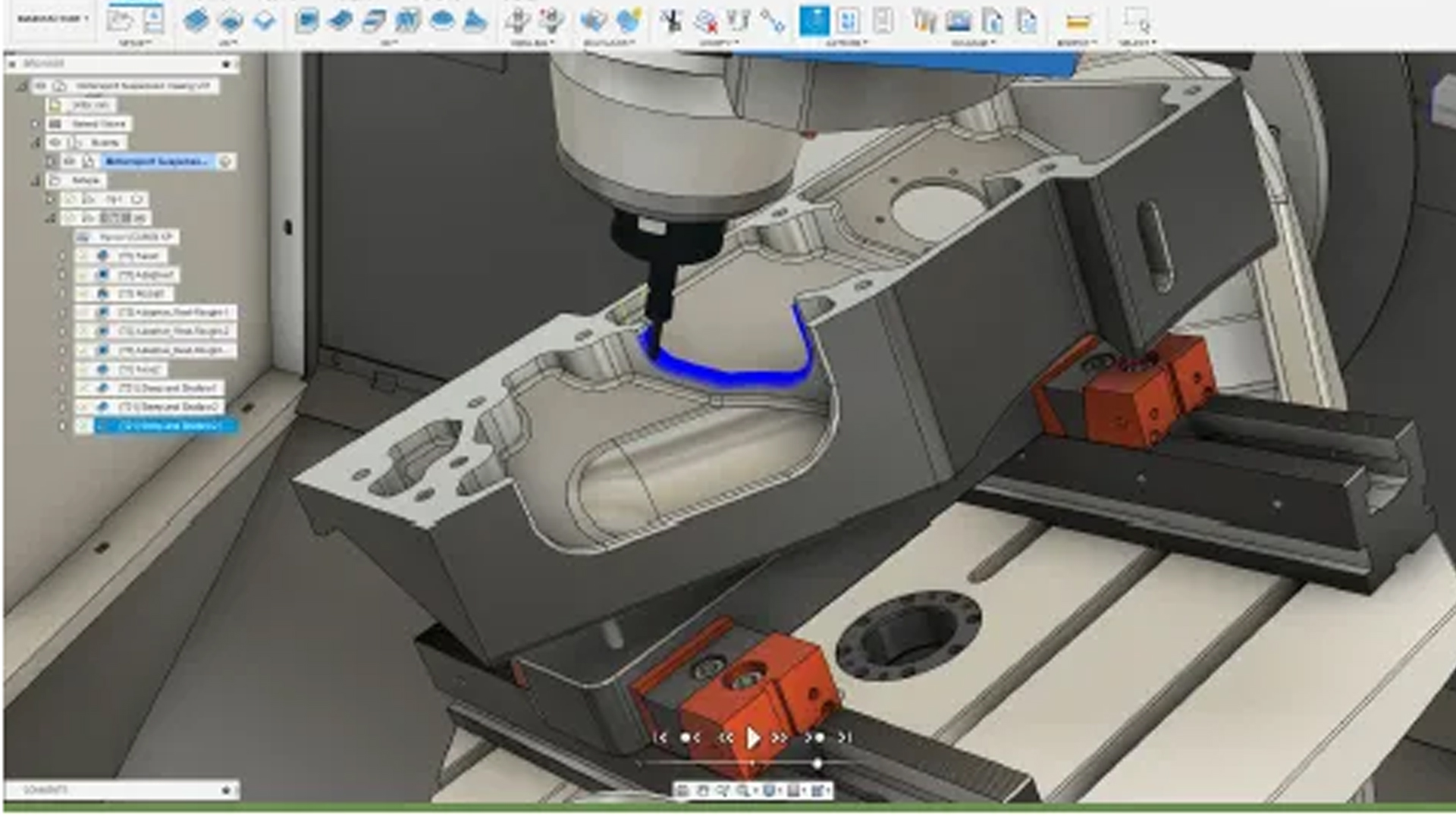Open the Actions toolbar group menu

point(846,43)
